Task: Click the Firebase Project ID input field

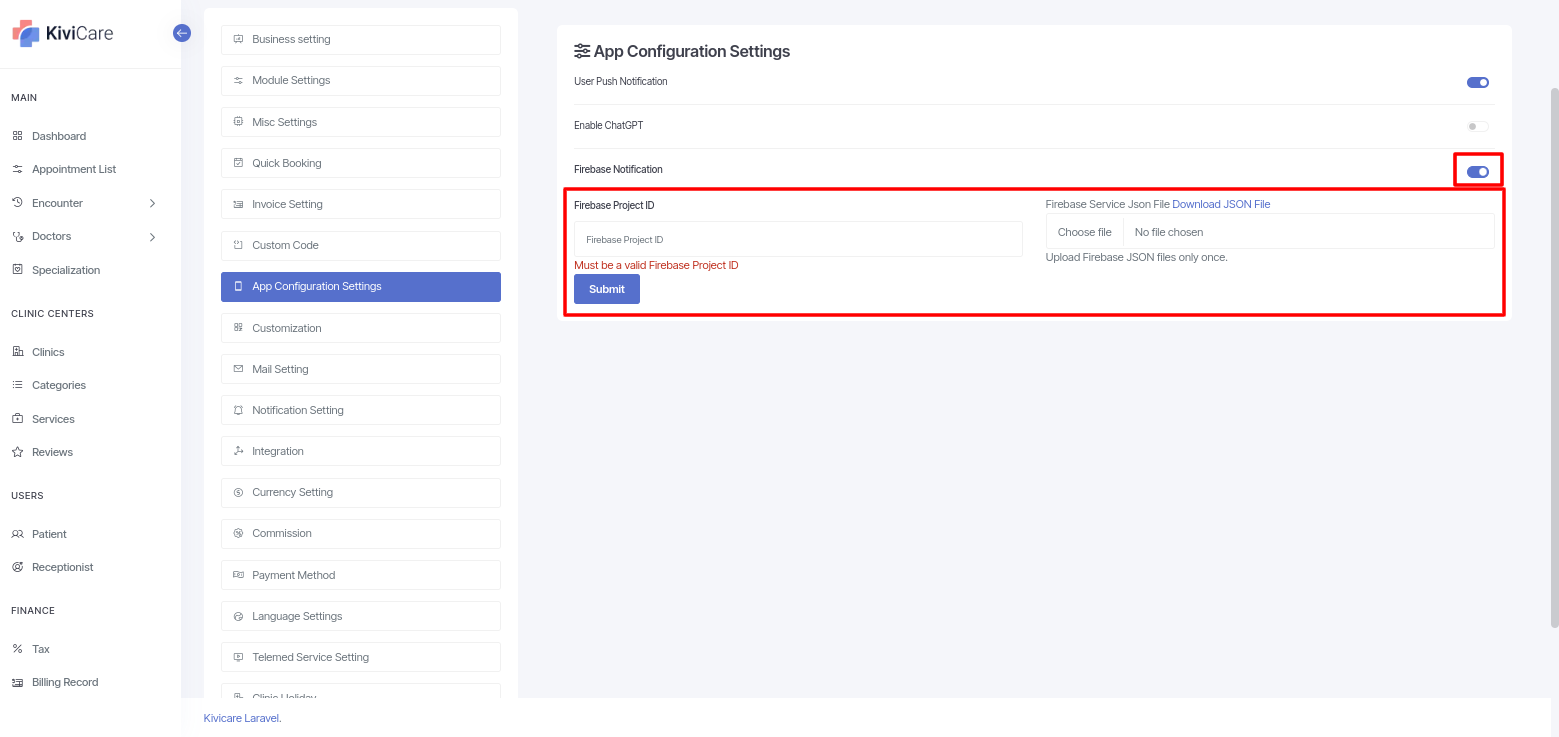Action: (x=797, y=240)
